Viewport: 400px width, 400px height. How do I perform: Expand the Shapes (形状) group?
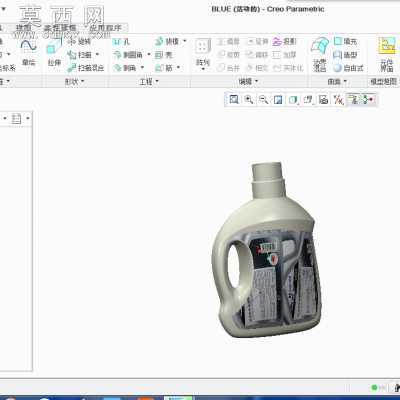75,81
